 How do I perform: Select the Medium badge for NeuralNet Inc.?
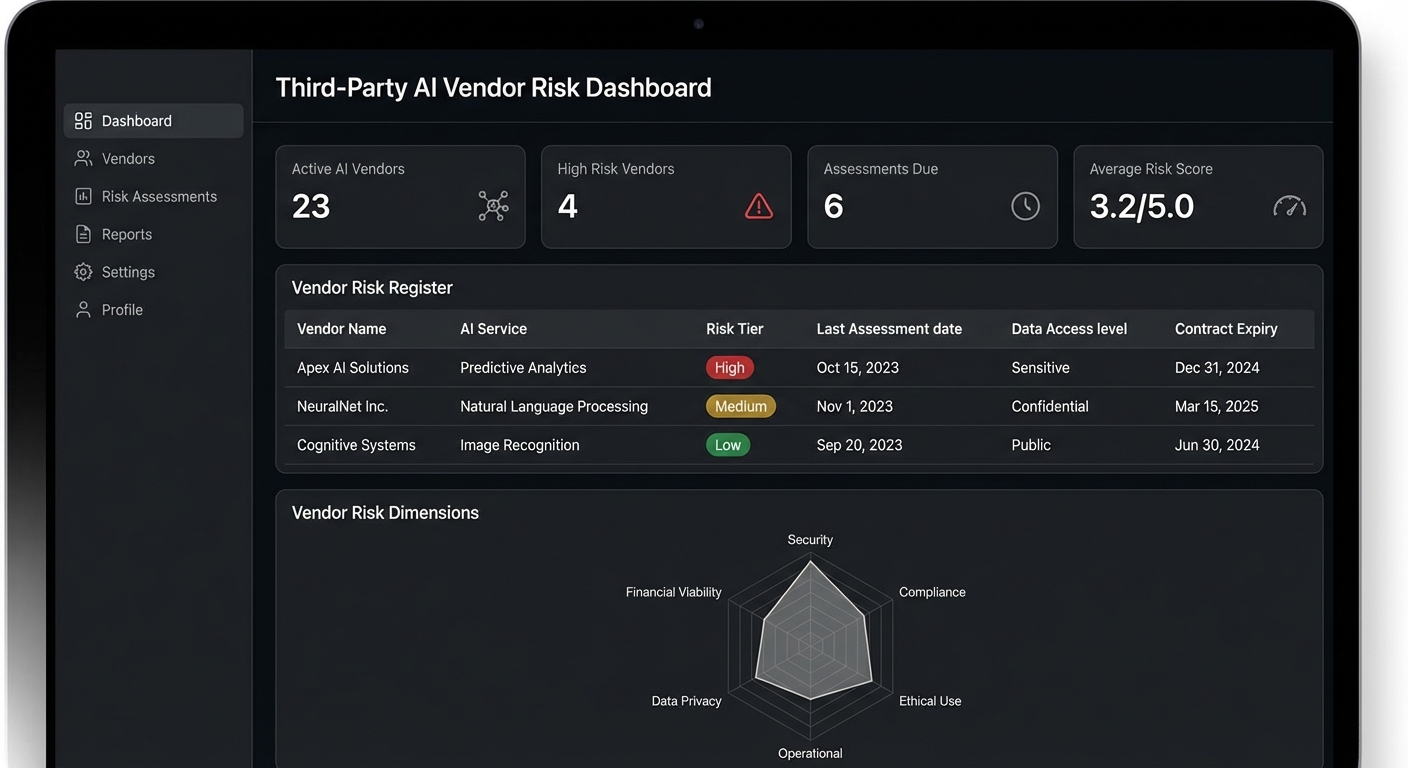coord(740,406)
